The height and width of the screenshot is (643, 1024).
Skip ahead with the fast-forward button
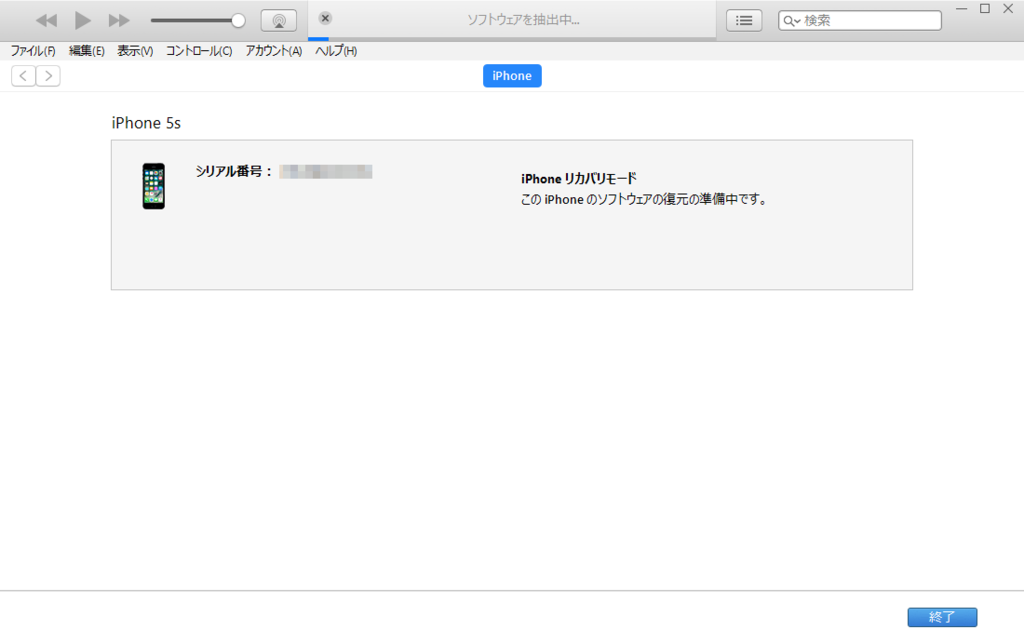tap(118, 21)
